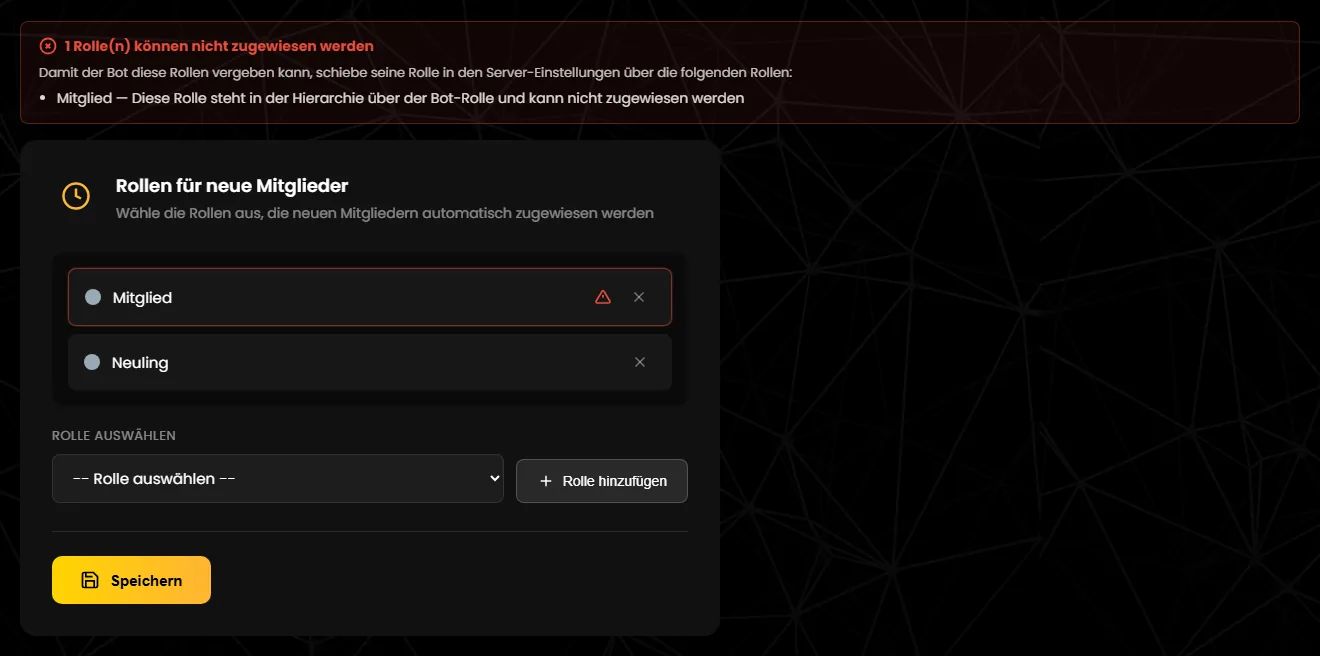Click the warning triangle on the Mitglied row
The height and width of the screenshot is (656, 1320).
click(602, 297)
